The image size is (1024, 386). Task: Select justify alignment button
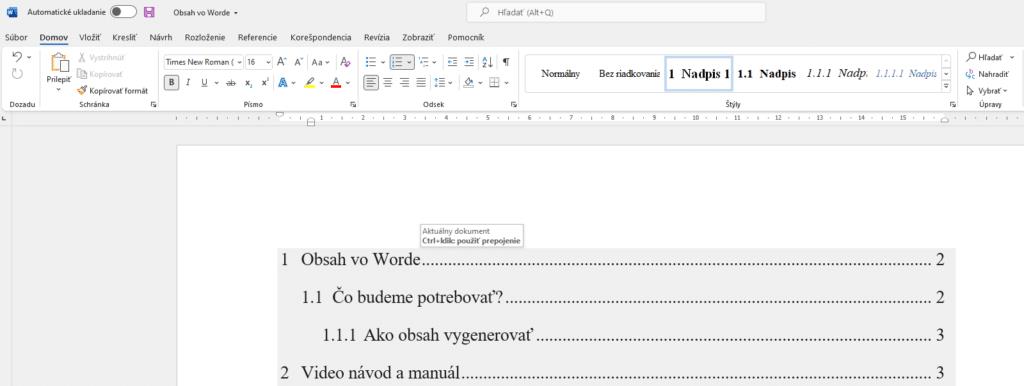point(421,83)
